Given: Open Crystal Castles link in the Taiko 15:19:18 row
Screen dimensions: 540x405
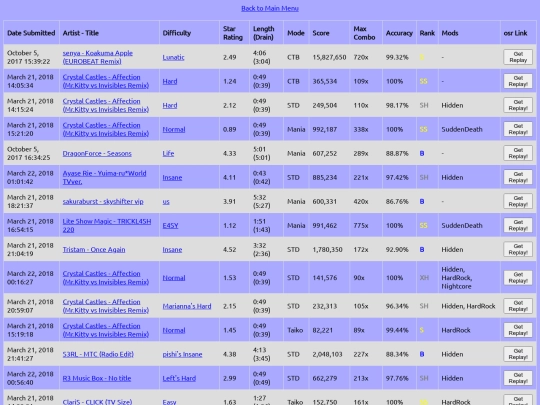Looking at the screenshot, I should click(106, 330).
